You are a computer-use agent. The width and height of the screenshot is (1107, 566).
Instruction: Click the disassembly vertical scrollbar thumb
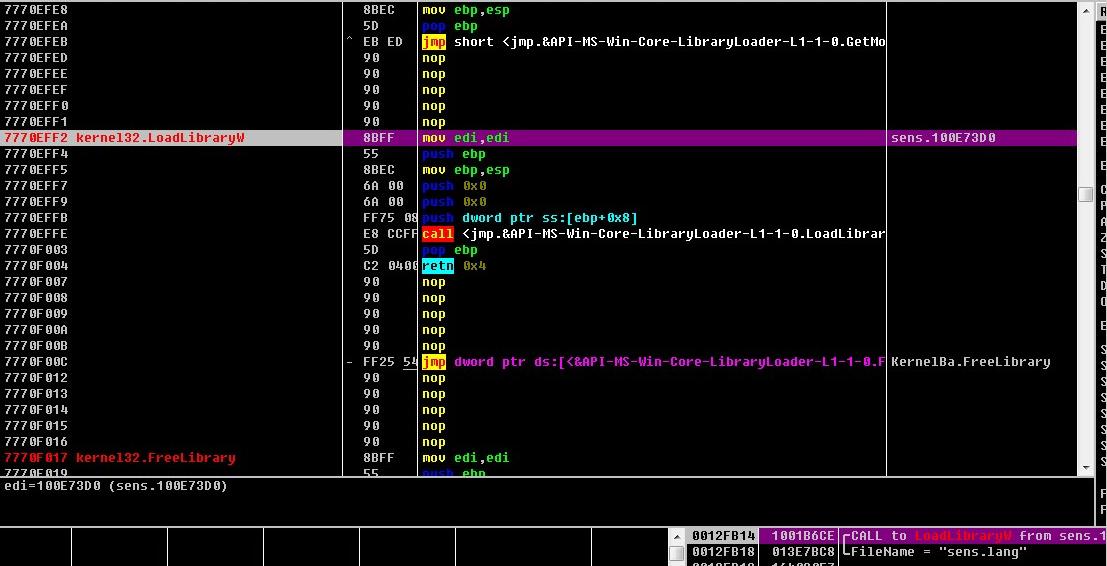tap(1085, 195)
